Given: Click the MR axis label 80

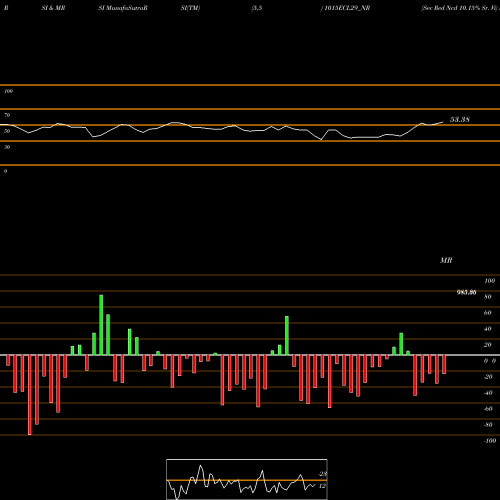Looking at the screenshot, I should click(x=488, y=297).
